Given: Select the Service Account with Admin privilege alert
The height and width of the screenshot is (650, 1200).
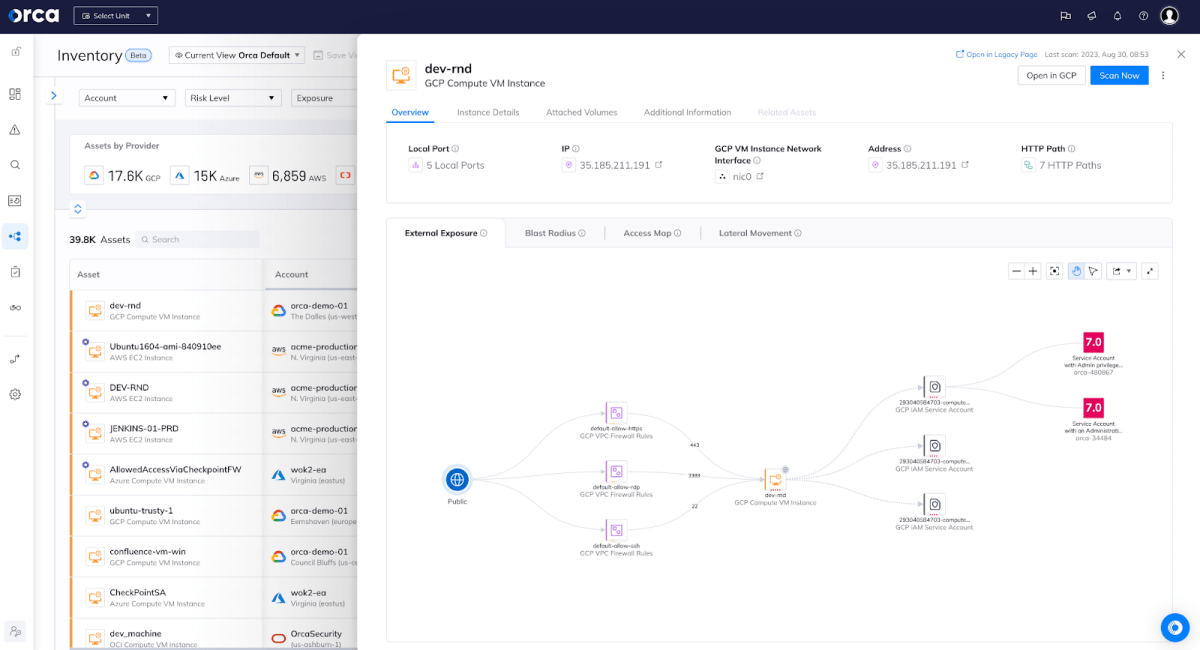Looking at the screenshot, I should [x=1093, y=342].
